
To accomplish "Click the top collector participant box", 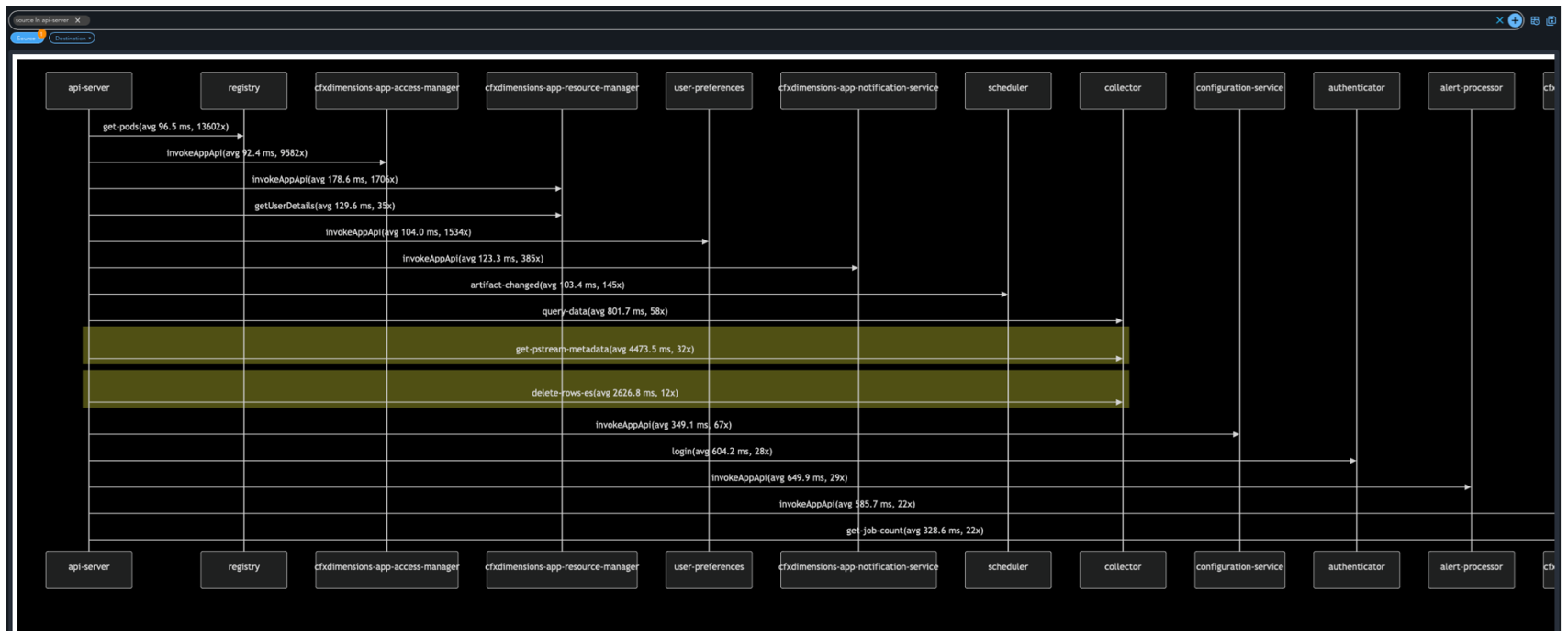I will coord(1122,90).
